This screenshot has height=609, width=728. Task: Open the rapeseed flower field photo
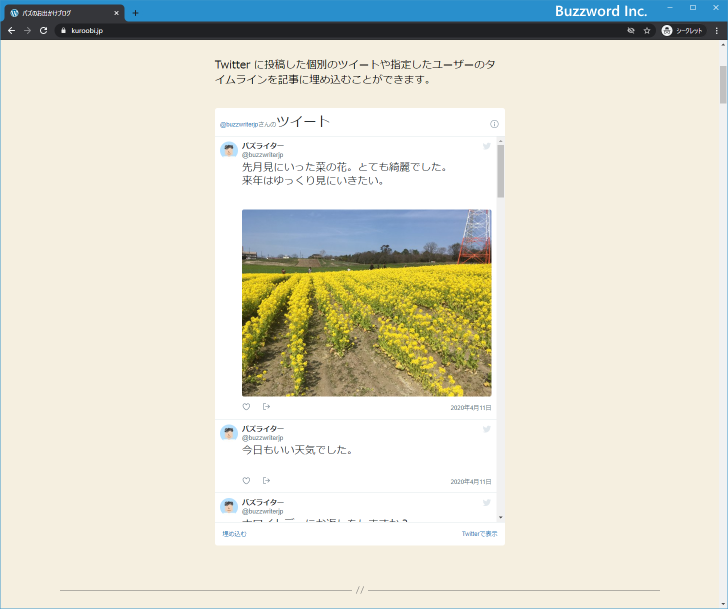point(367,303)
